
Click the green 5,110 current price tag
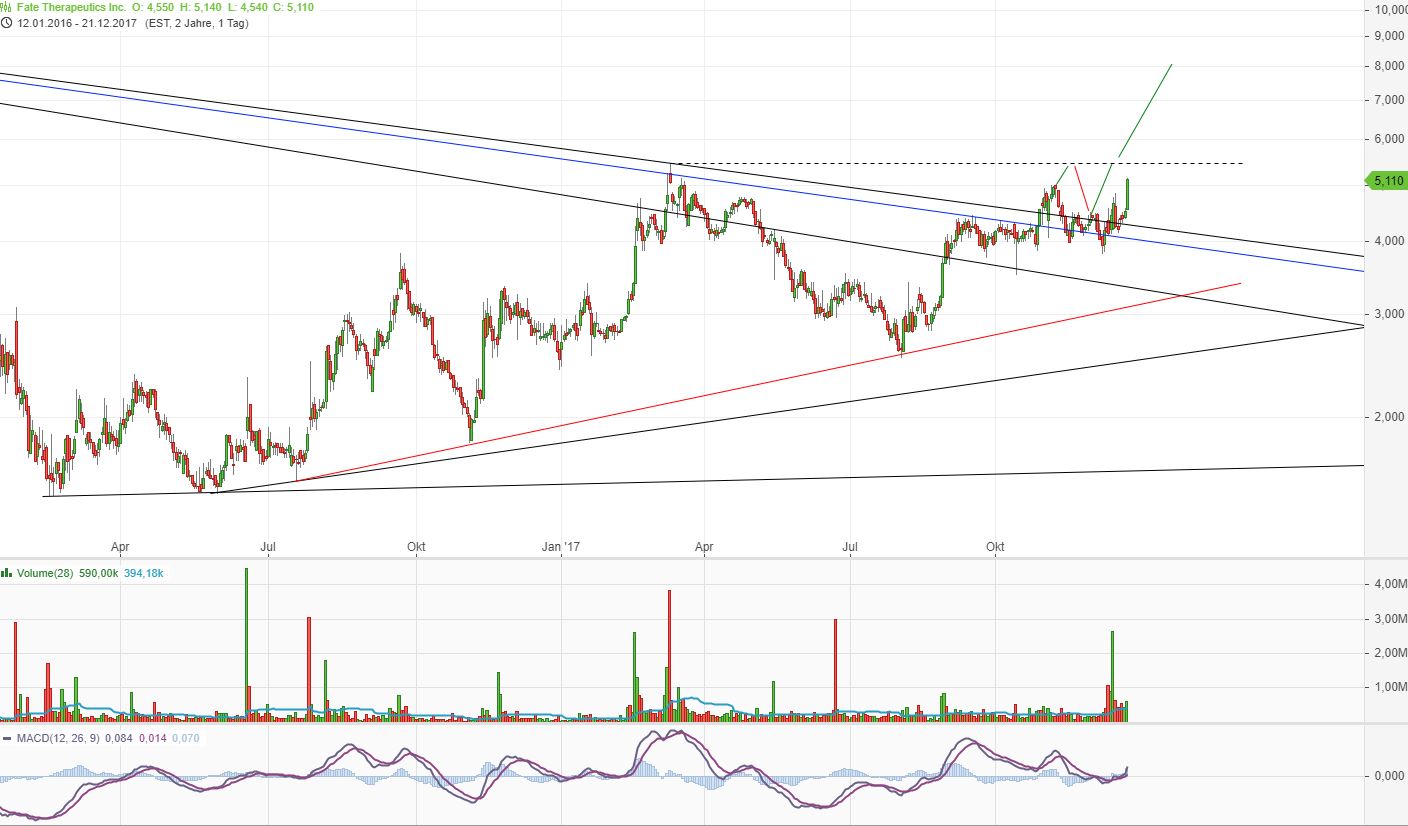tap(1386, 181)
